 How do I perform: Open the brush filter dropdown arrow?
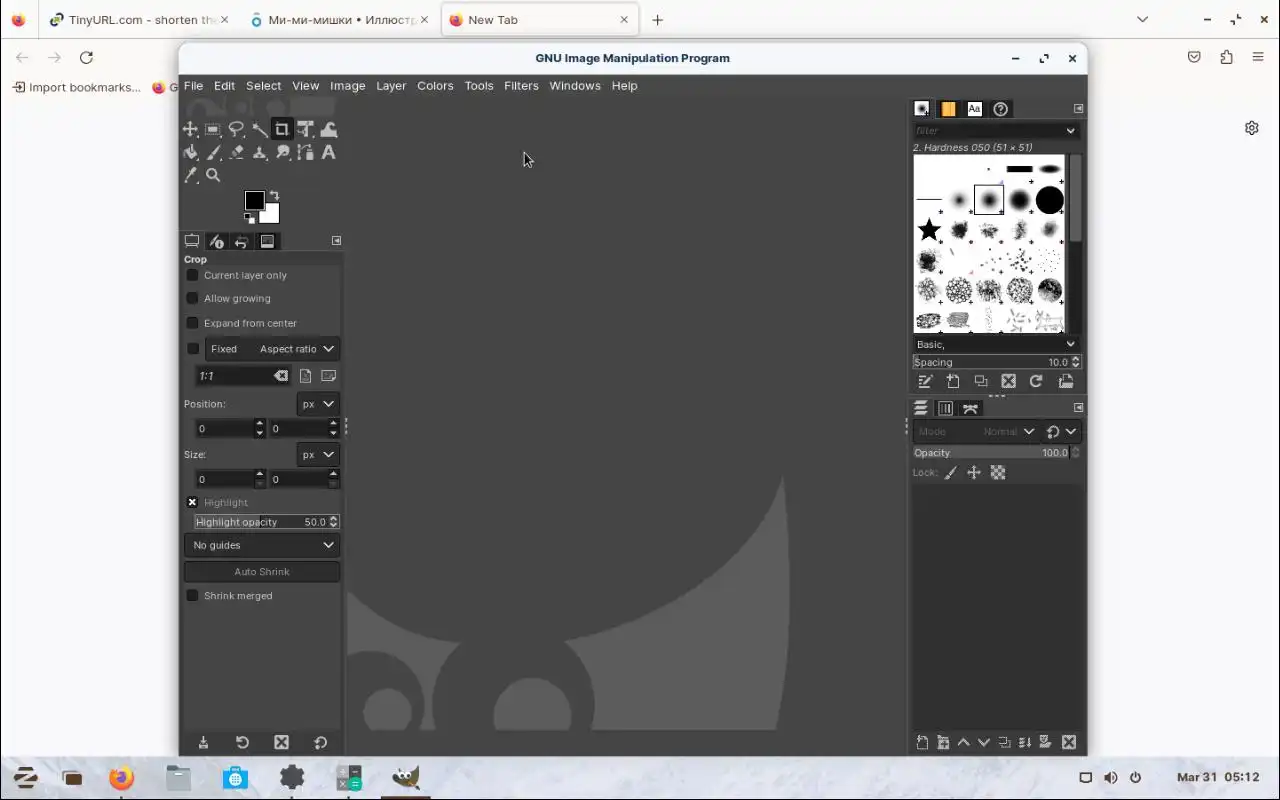point(1070,130)
